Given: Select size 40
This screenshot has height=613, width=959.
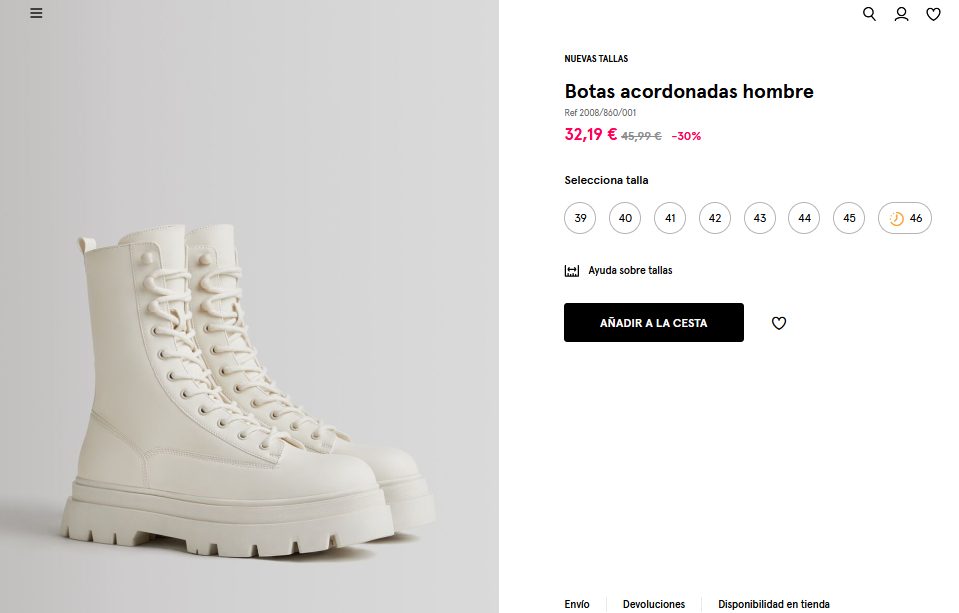Looking at the screenshot, I should pos(625,218).
